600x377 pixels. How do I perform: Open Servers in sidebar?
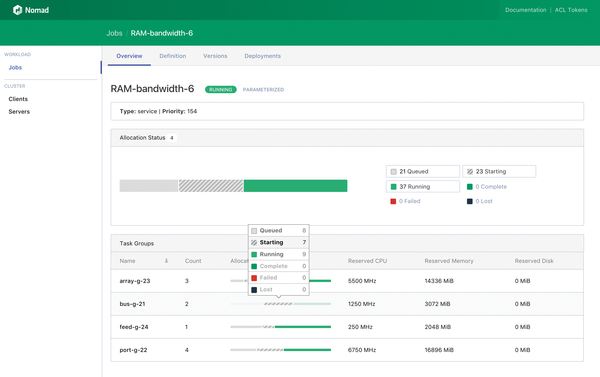pos(19,111)
